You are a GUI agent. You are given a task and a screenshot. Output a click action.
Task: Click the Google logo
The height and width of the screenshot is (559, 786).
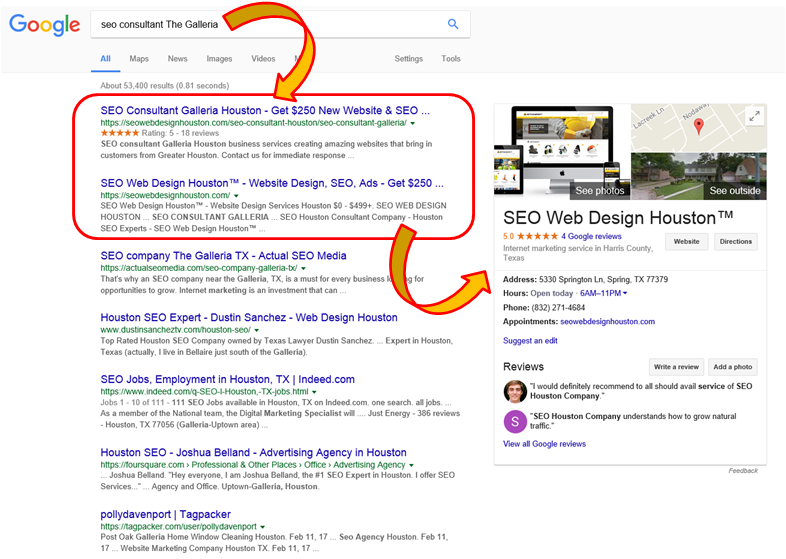pyautogui.click(x=45, y=25)
